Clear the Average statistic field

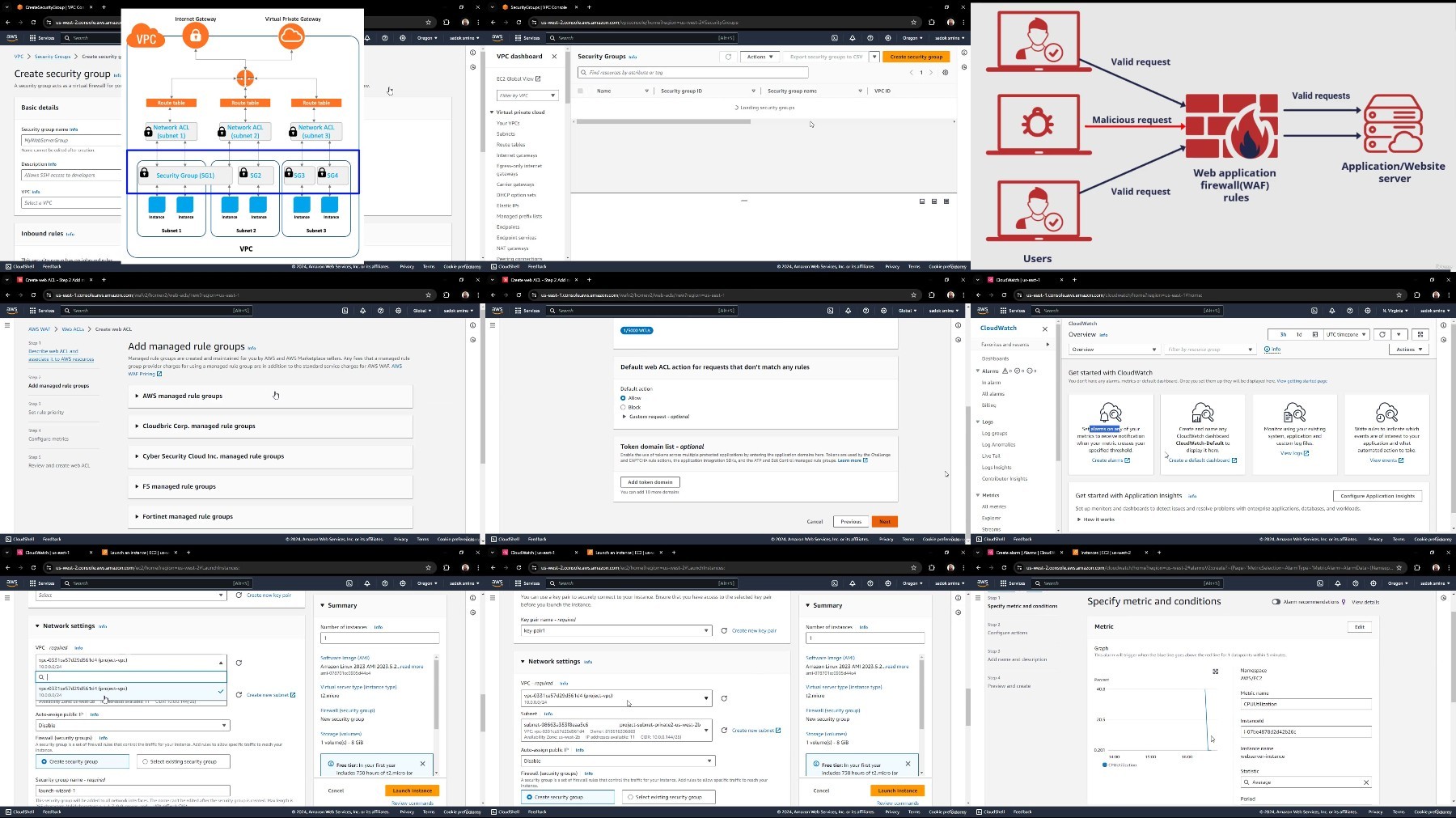pos(1366,782)
